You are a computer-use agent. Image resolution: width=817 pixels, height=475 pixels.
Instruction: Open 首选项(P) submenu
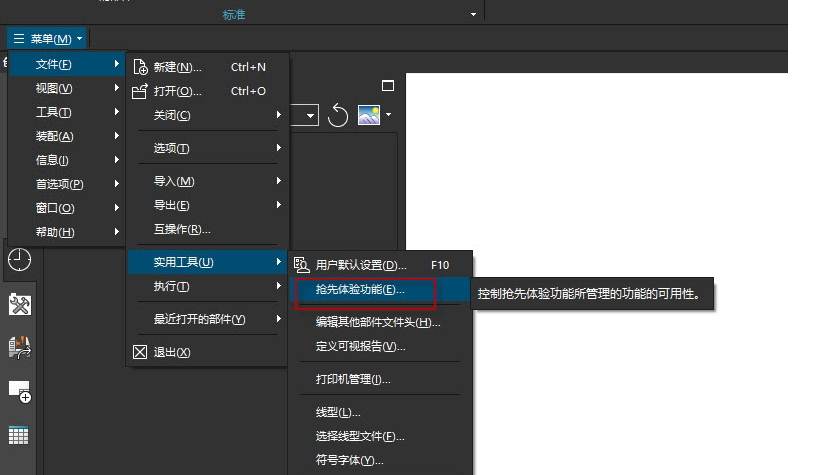[67, 184]
